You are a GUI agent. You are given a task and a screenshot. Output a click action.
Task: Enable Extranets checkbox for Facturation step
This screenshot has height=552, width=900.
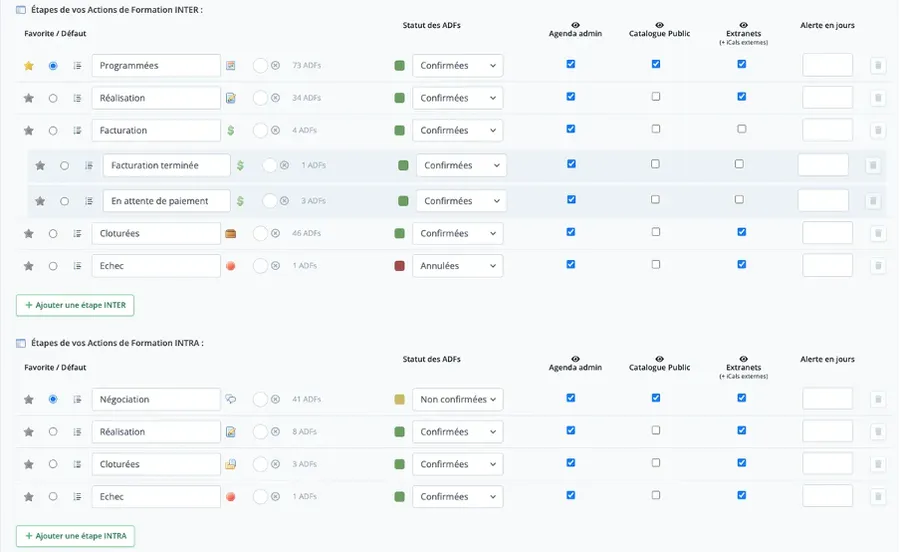[742, 129]
